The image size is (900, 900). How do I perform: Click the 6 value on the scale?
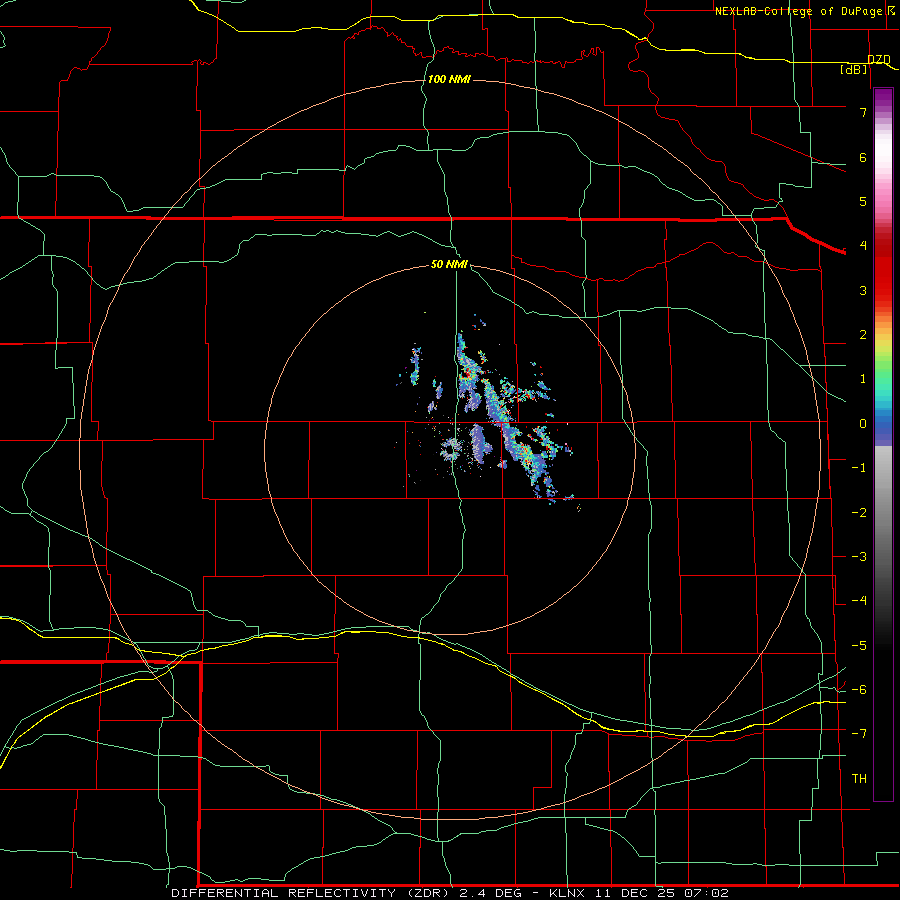863,157
